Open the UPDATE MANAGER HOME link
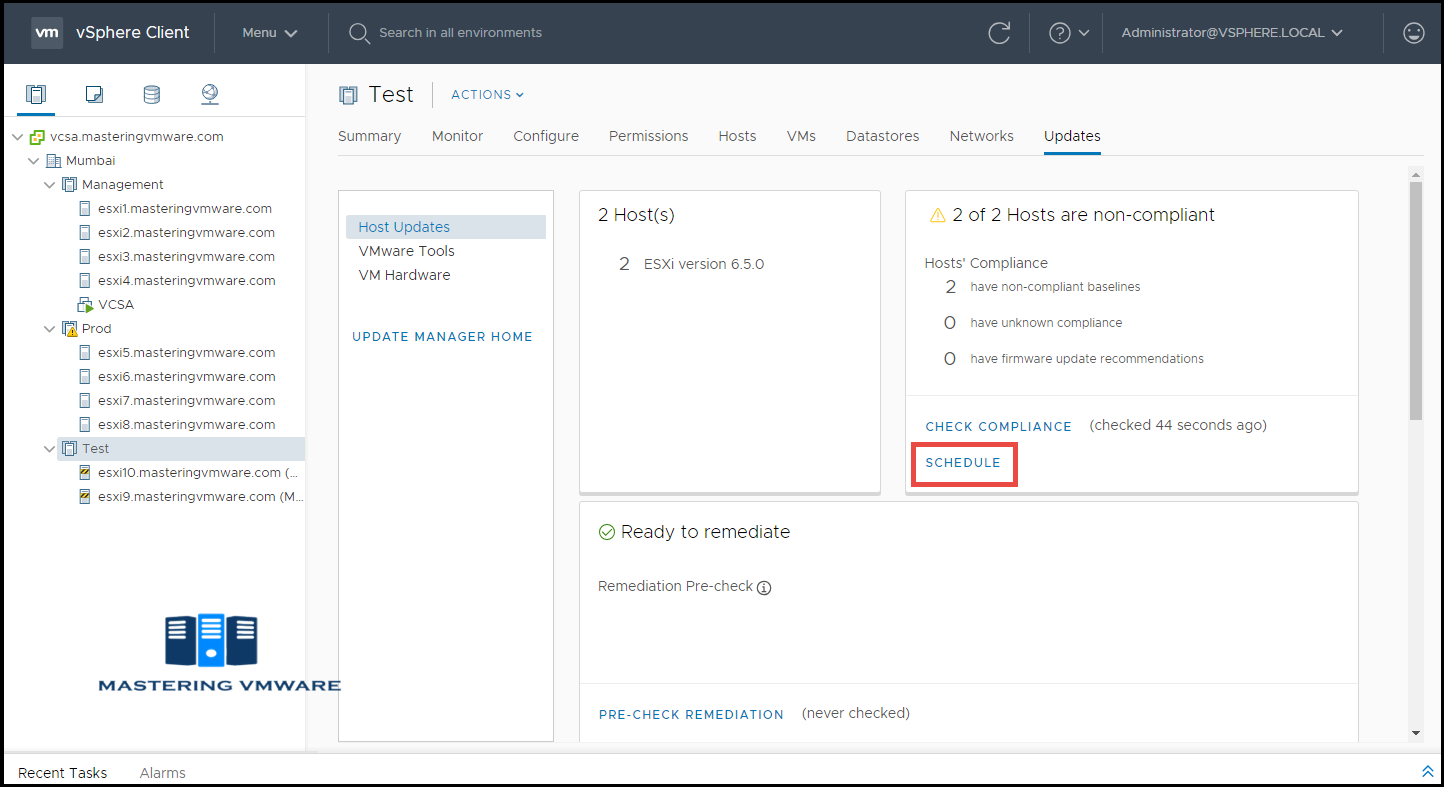Viewport: 1444px width, 787px height. (442, 337)
